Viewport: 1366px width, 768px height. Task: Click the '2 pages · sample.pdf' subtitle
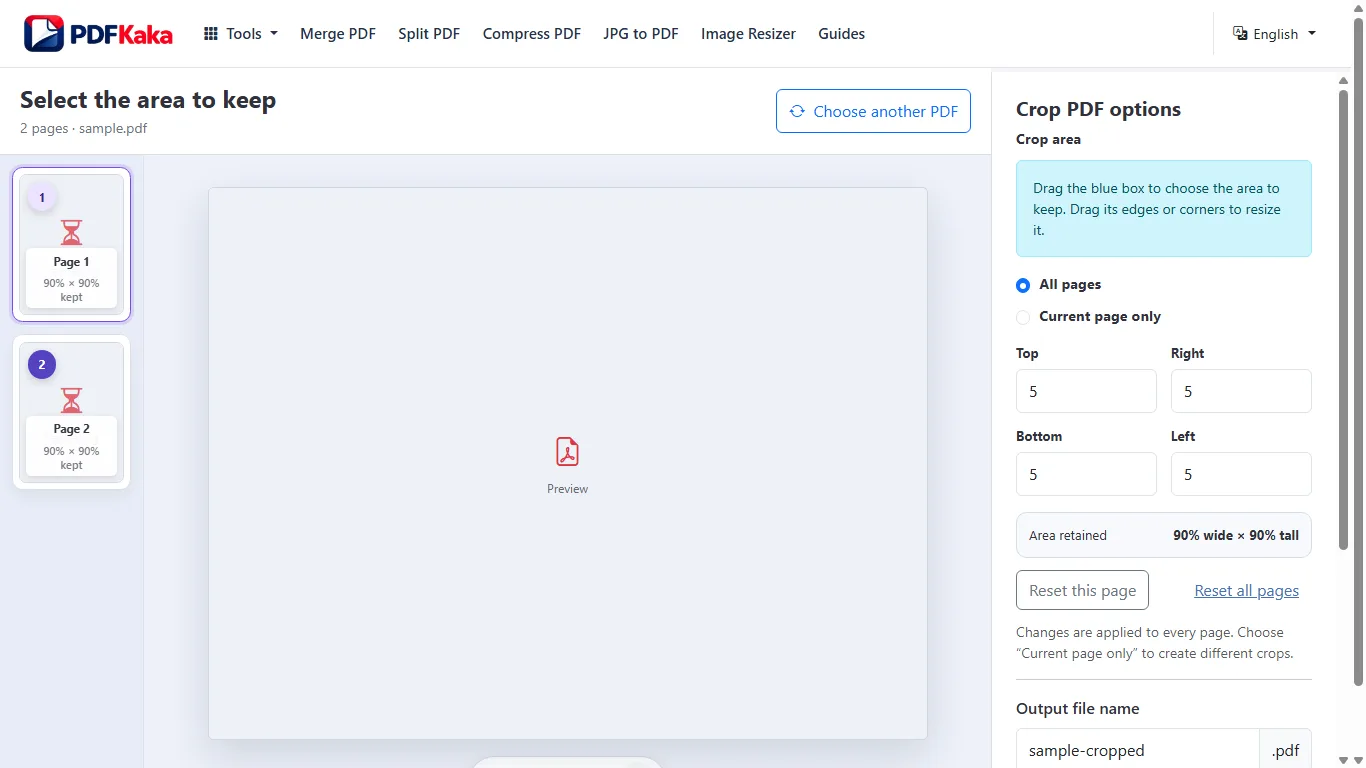tap(84, 128)
